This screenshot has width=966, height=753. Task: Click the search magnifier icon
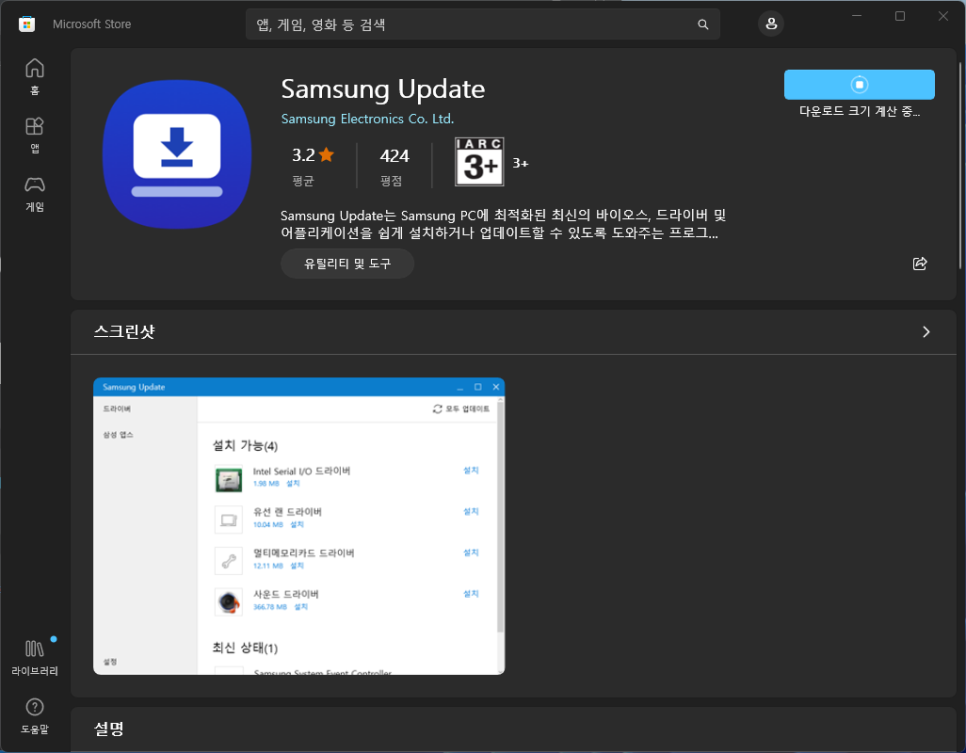click(x=703, y=25)
